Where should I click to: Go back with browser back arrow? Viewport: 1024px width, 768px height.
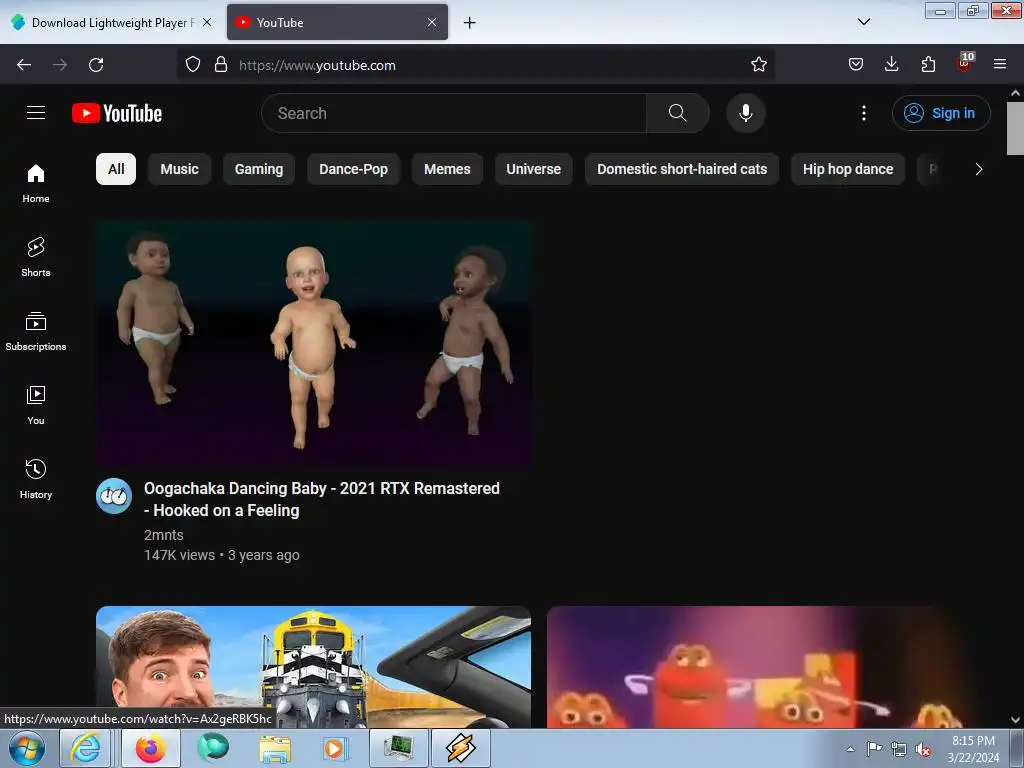point(24,65)
